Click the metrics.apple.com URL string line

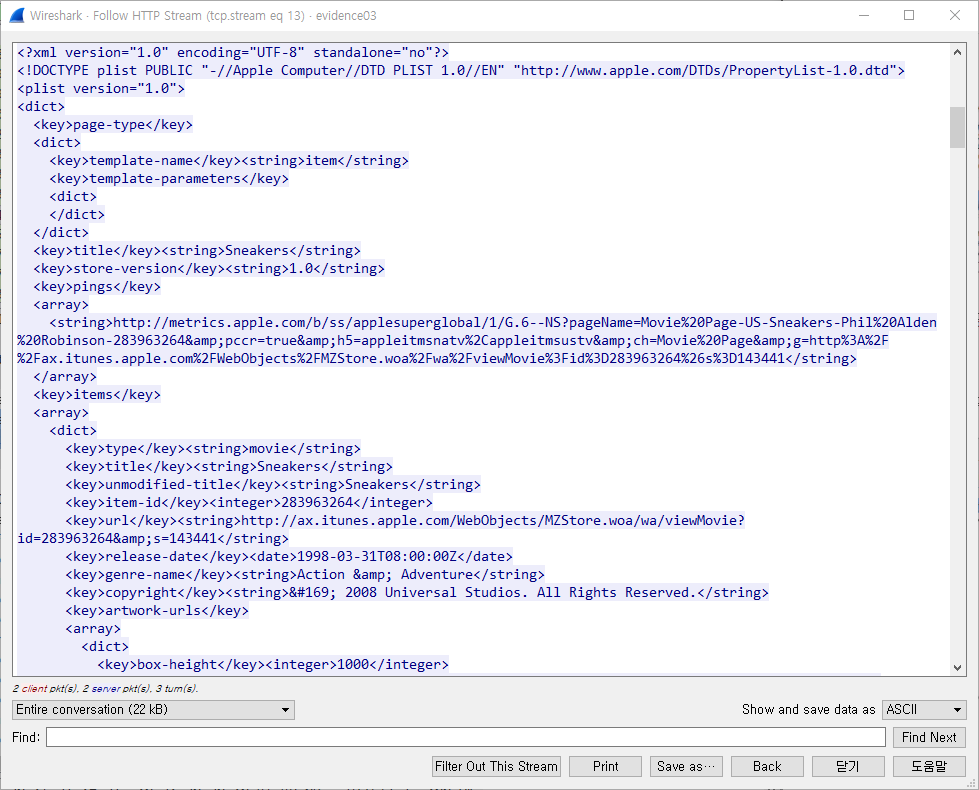click(493, 322)
